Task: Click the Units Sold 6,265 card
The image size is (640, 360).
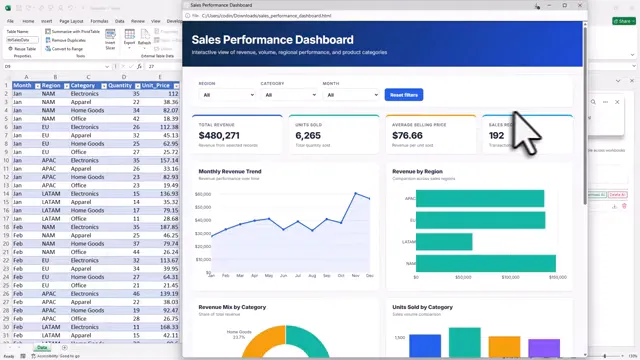Action: (334, 134)
